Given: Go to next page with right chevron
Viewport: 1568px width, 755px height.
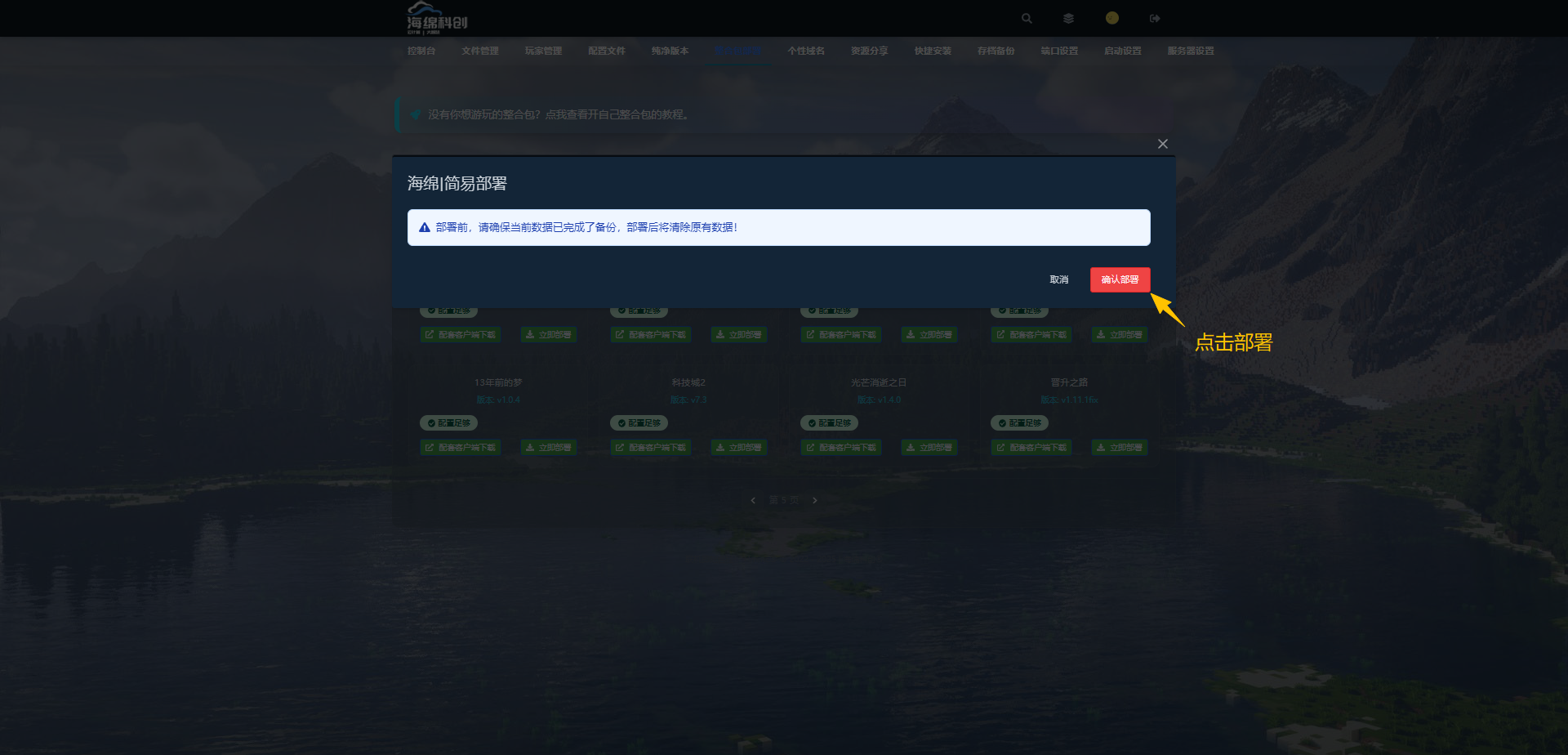Looking at the screenshot, I should (815, 500).
